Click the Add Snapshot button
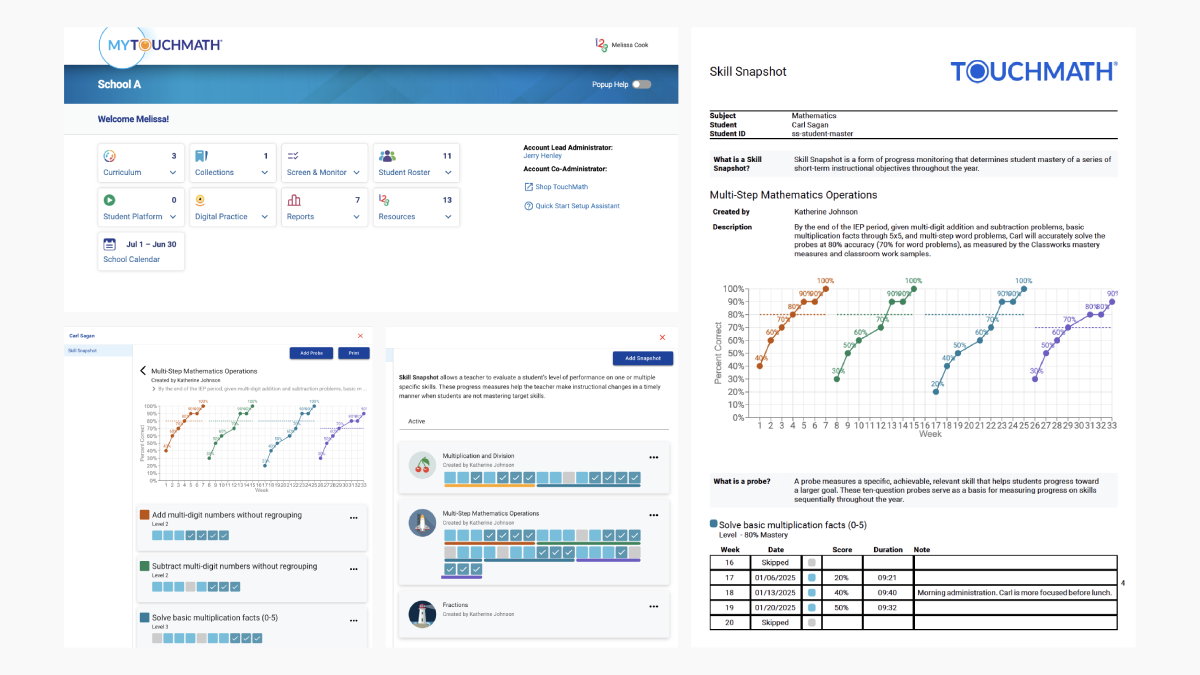The height and width of the screenshot is (675, 1200). click(643, 358)
